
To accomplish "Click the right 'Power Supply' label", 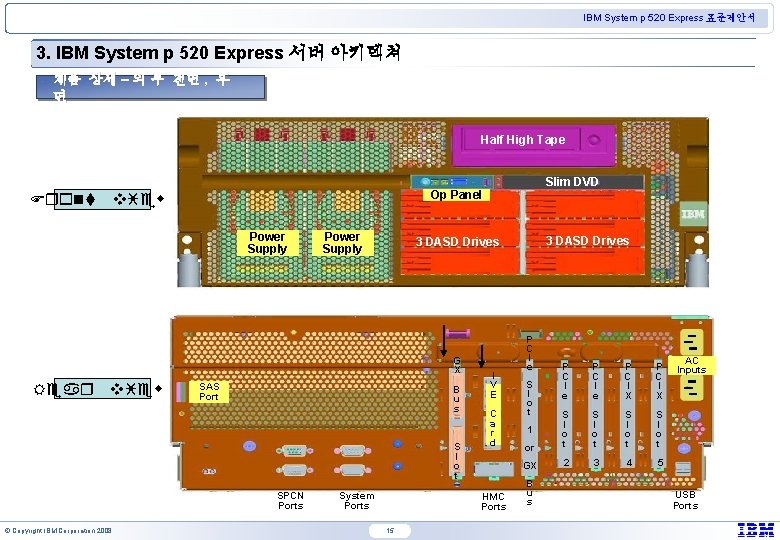I will pyautogui.click(x=342, y=243).
